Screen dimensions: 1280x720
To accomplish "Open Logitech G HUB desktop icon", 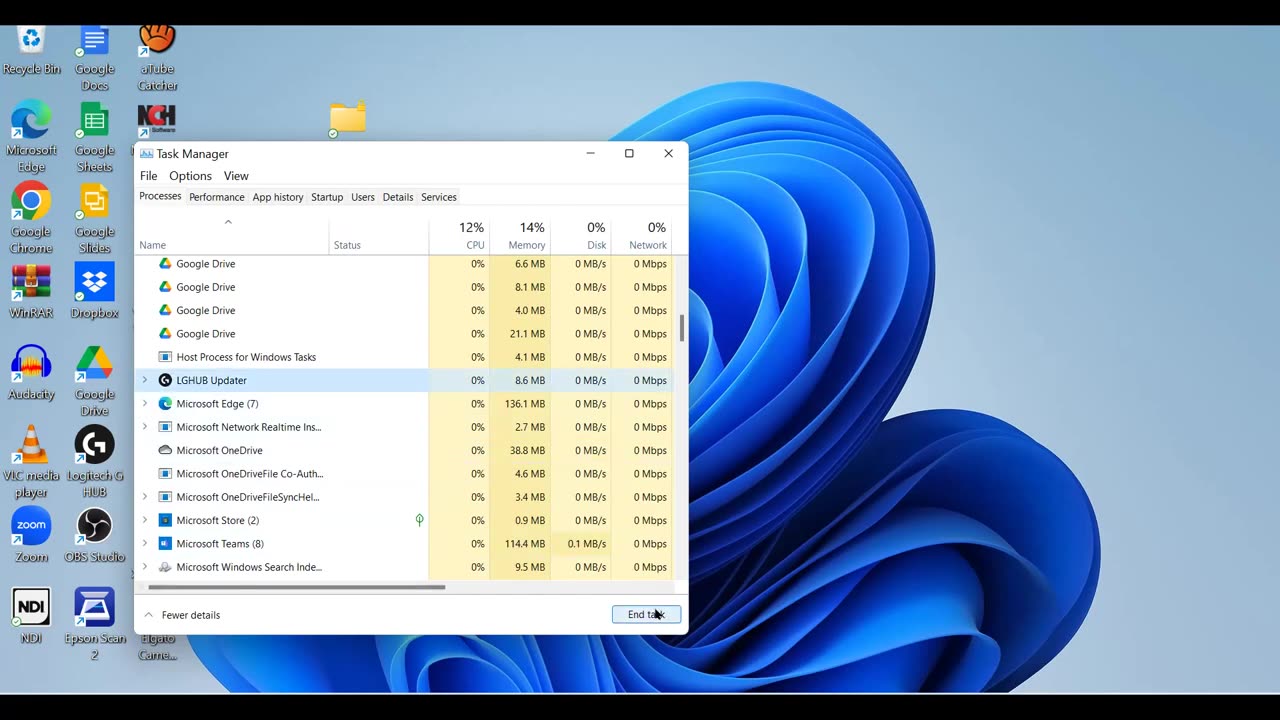I will 94,461.
